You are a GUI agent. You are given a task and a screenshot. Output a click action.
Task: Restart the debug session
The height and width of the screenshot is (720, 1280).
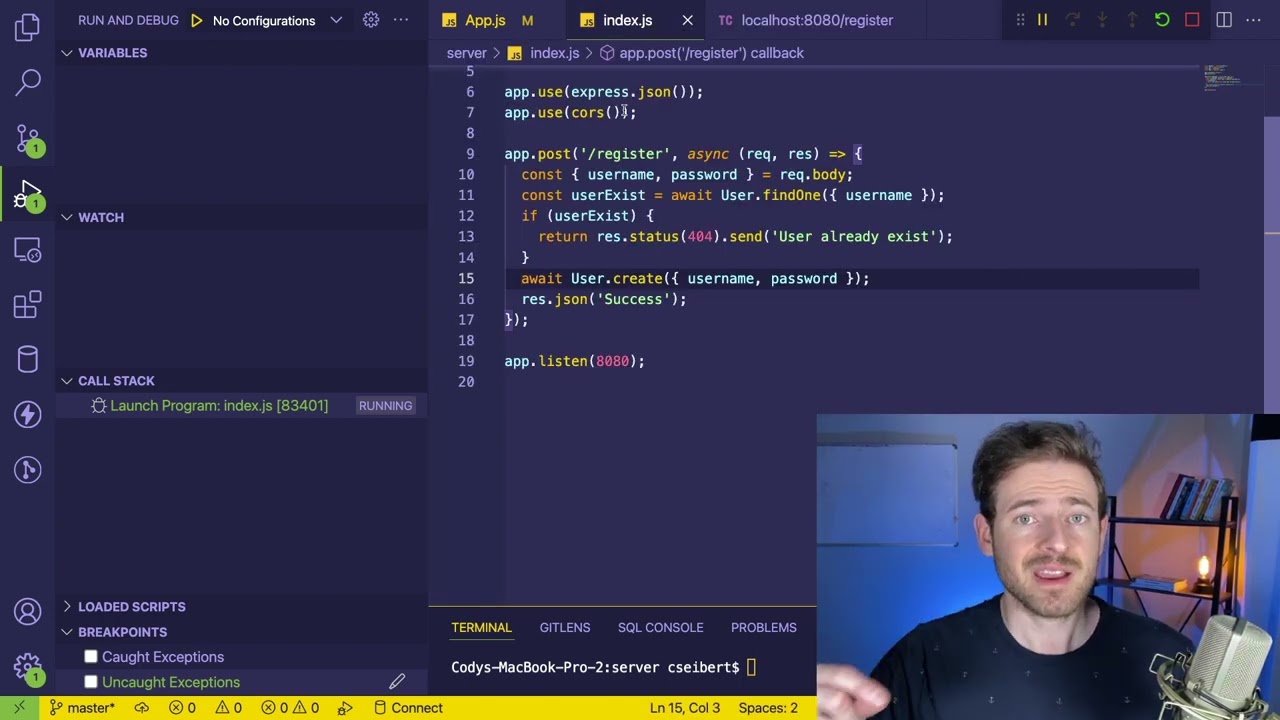[x=1162, y=20]
